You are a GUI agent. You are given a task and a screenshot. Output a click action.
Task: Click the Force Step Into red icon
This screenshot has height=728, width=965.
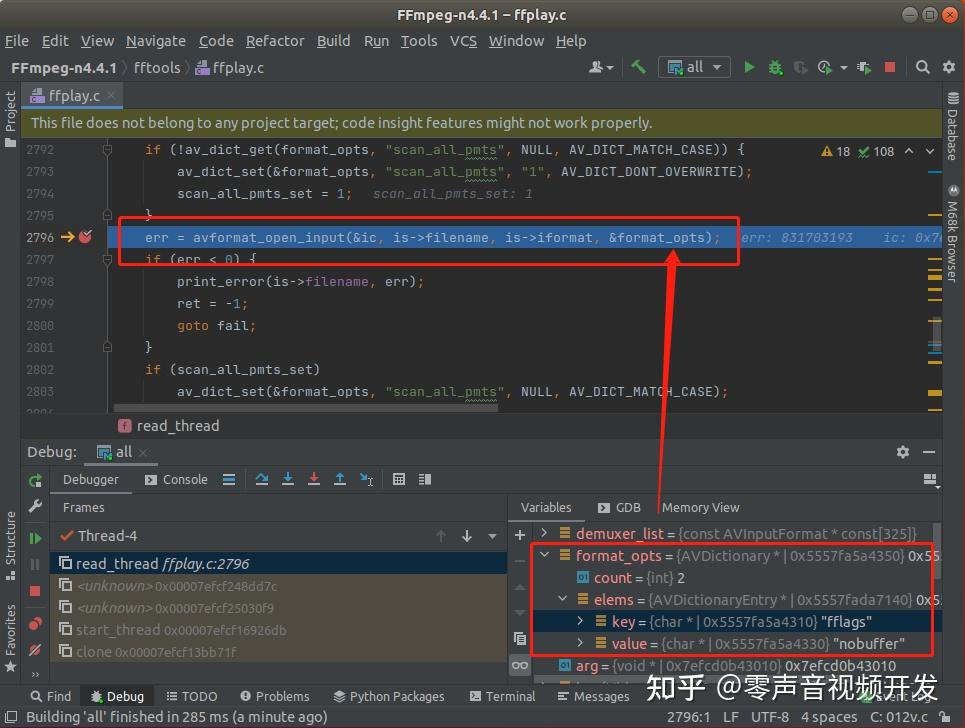(314, 479)
